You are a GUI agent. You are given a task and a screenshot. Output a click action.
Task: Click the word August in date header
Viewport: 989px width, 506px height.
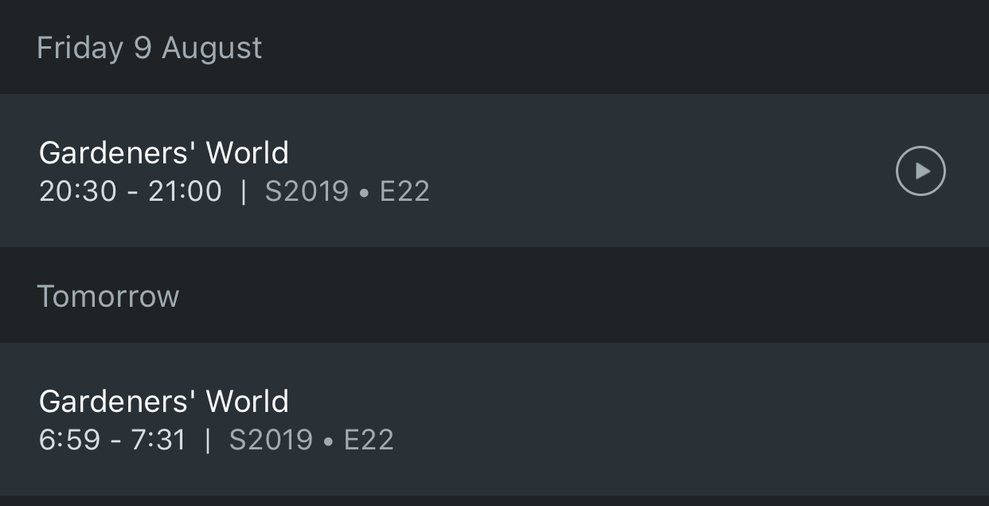point(212,48)
